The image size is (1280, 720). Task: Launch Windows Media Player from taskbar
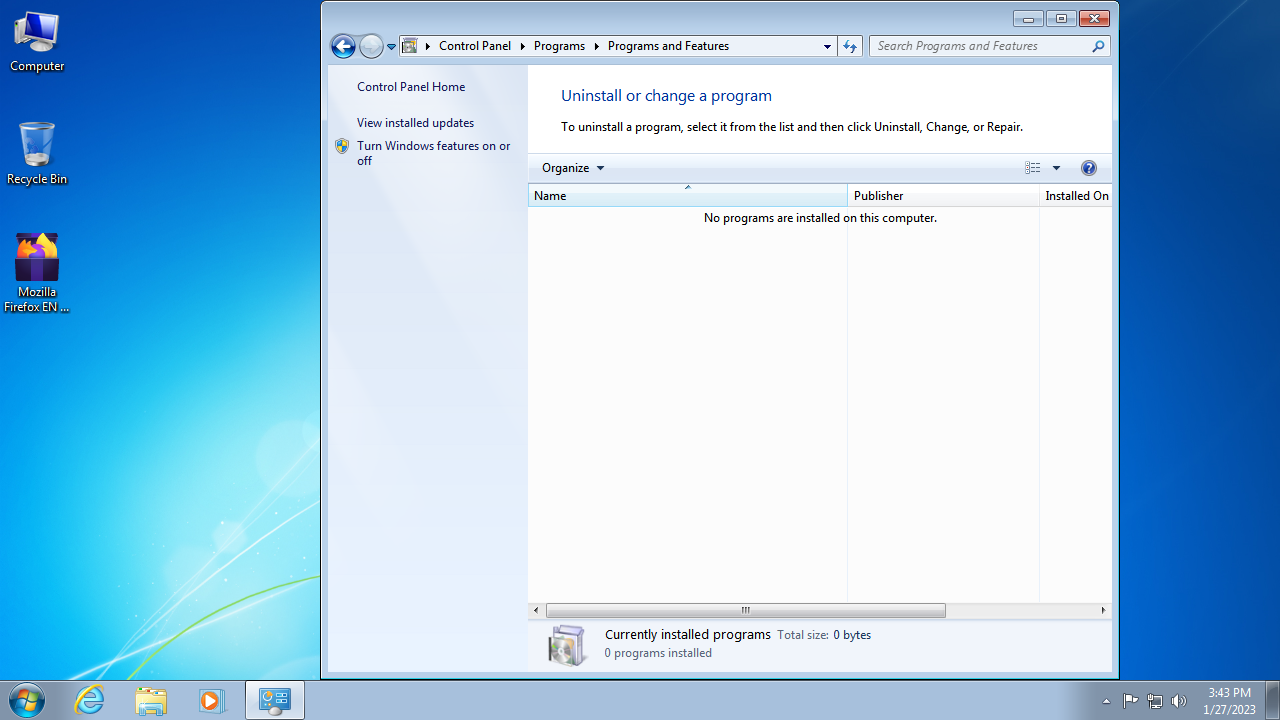[x=211, y=700]
